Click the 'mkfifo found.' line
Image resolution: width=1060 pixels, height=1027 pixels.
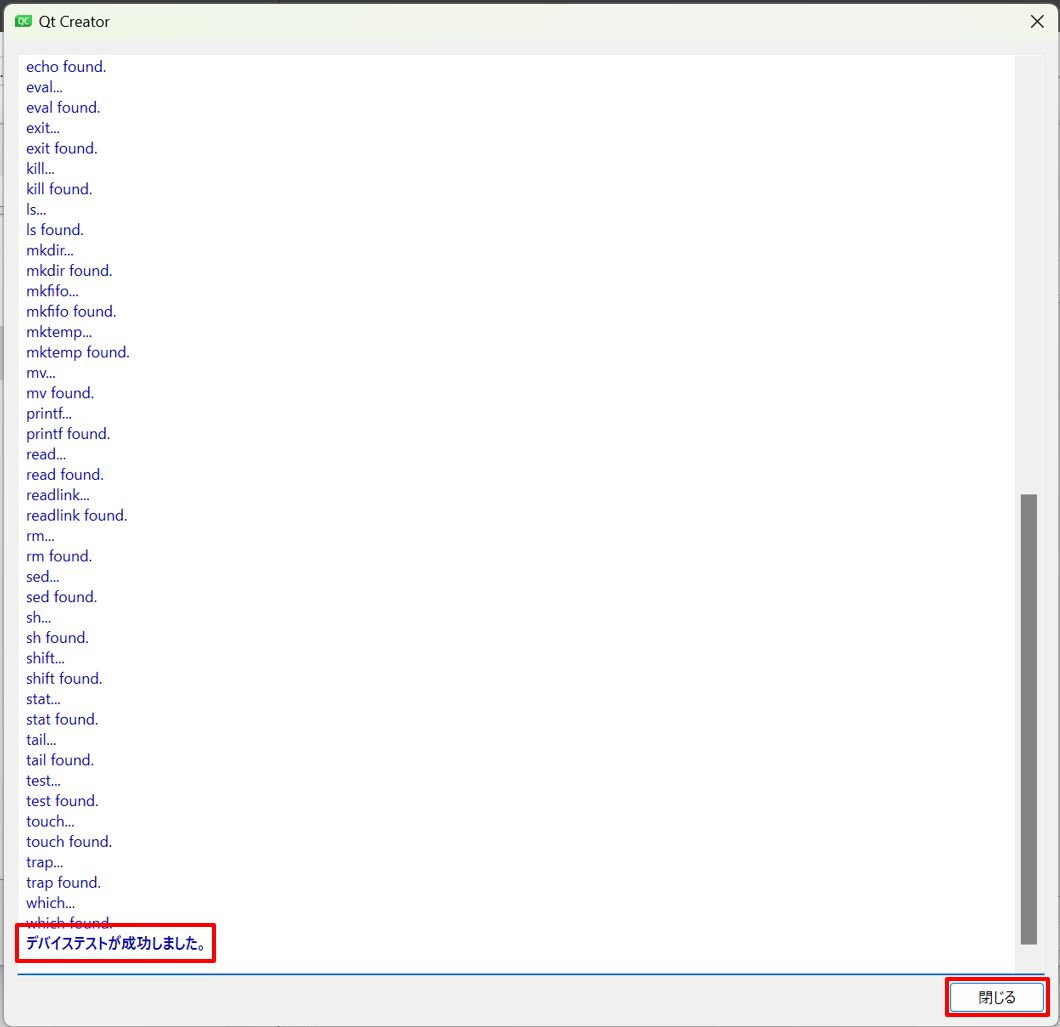point(71,312)
